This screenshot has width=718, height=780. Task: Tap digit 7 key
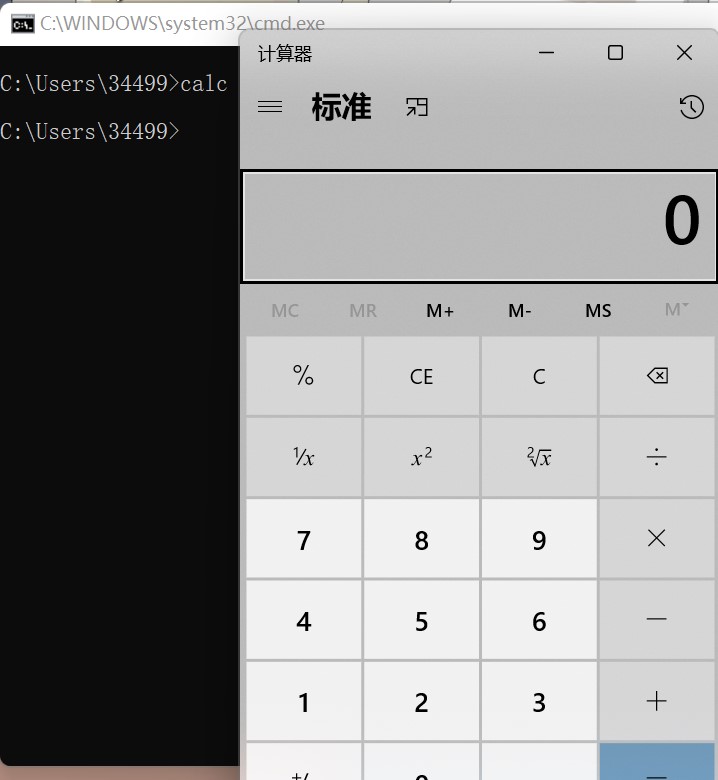[304, 538]
